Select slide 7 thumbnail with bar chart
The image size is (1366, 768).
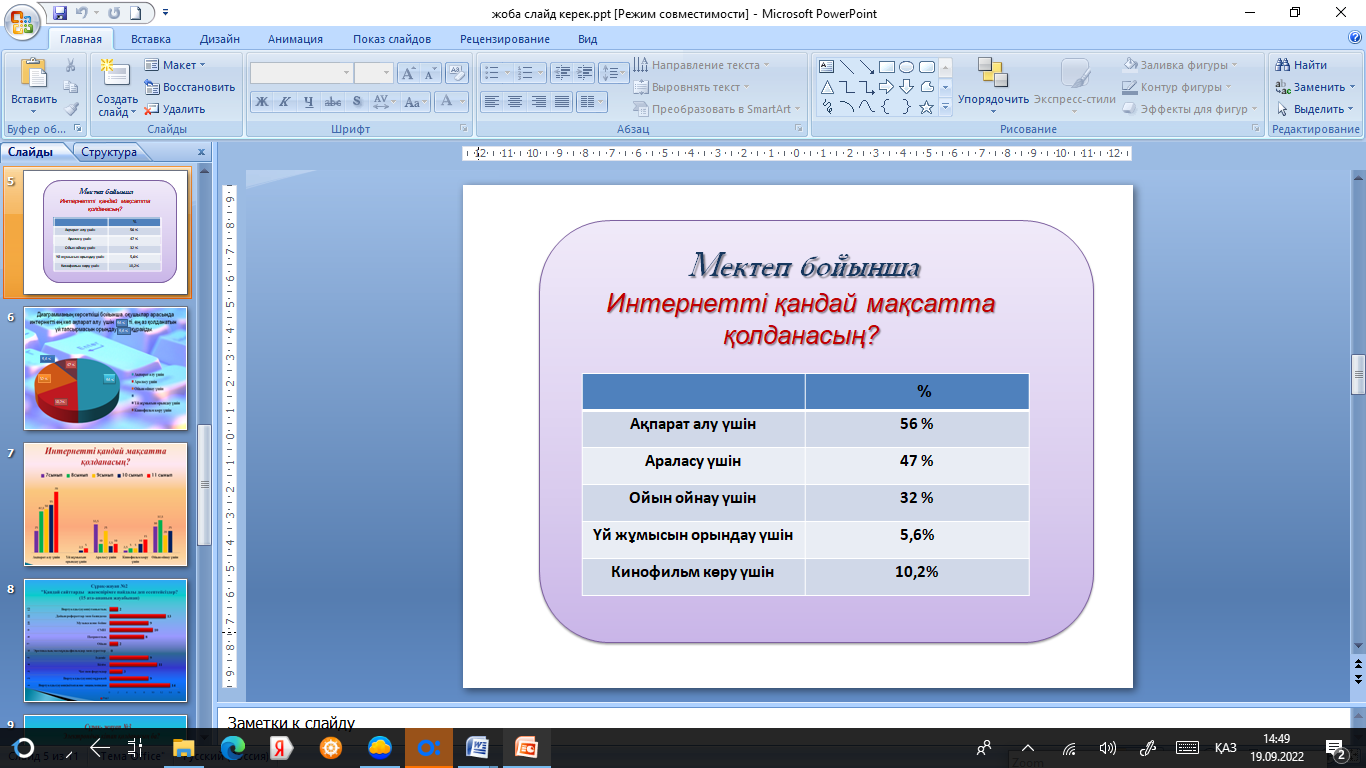pyautogui.click(x=105, y=505)
